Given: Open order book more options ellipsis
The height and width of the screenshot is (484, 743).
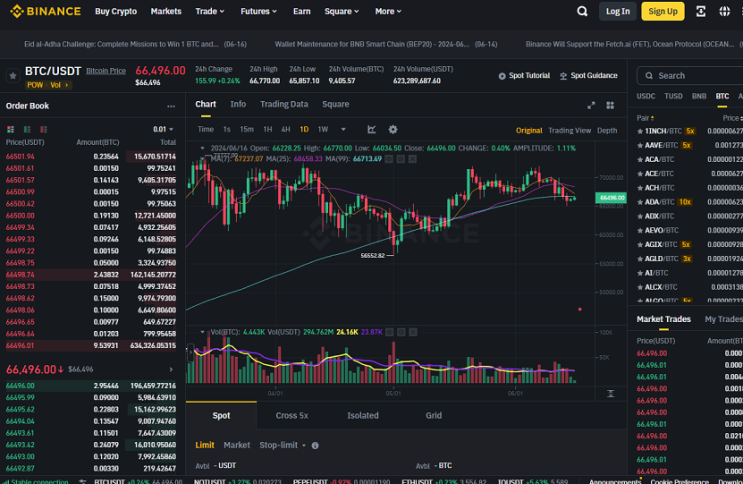Looking at the screenshot, I should click(x=171, y=106).
